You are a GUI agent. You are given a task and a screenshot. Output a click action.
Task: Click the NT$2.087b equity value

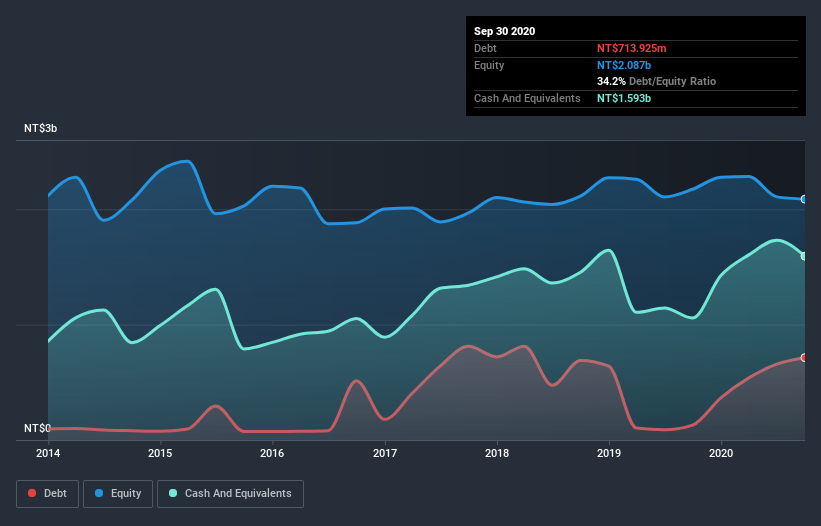point(624,65)
